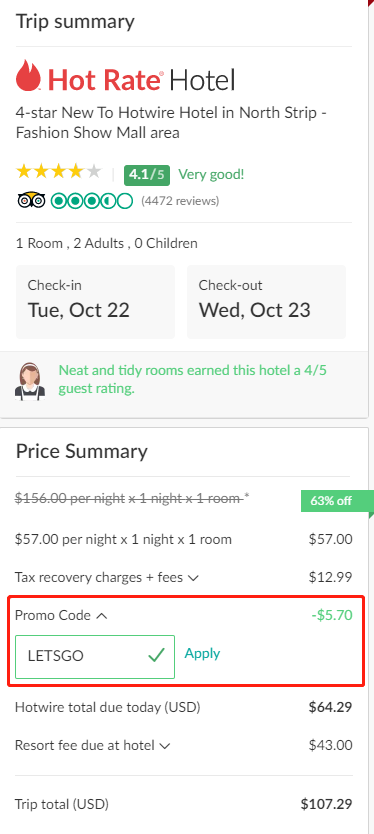Click Apply next to promo code
The height and width of the screenshot is (834, 374).
(202, 653)
